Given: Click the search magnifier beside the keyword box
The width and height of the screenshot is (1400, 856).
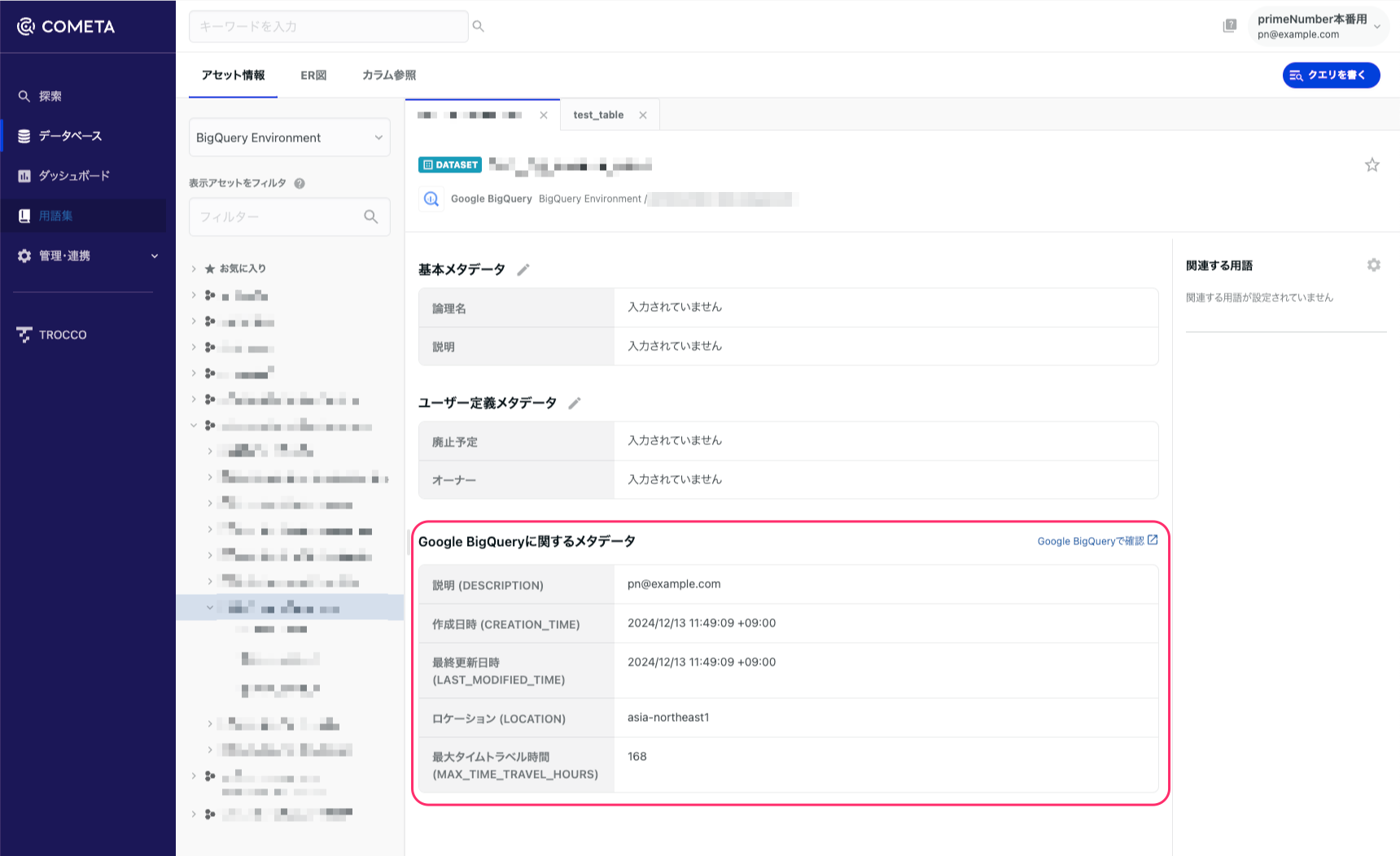Looking at the screenshot, I should (479, 26).
